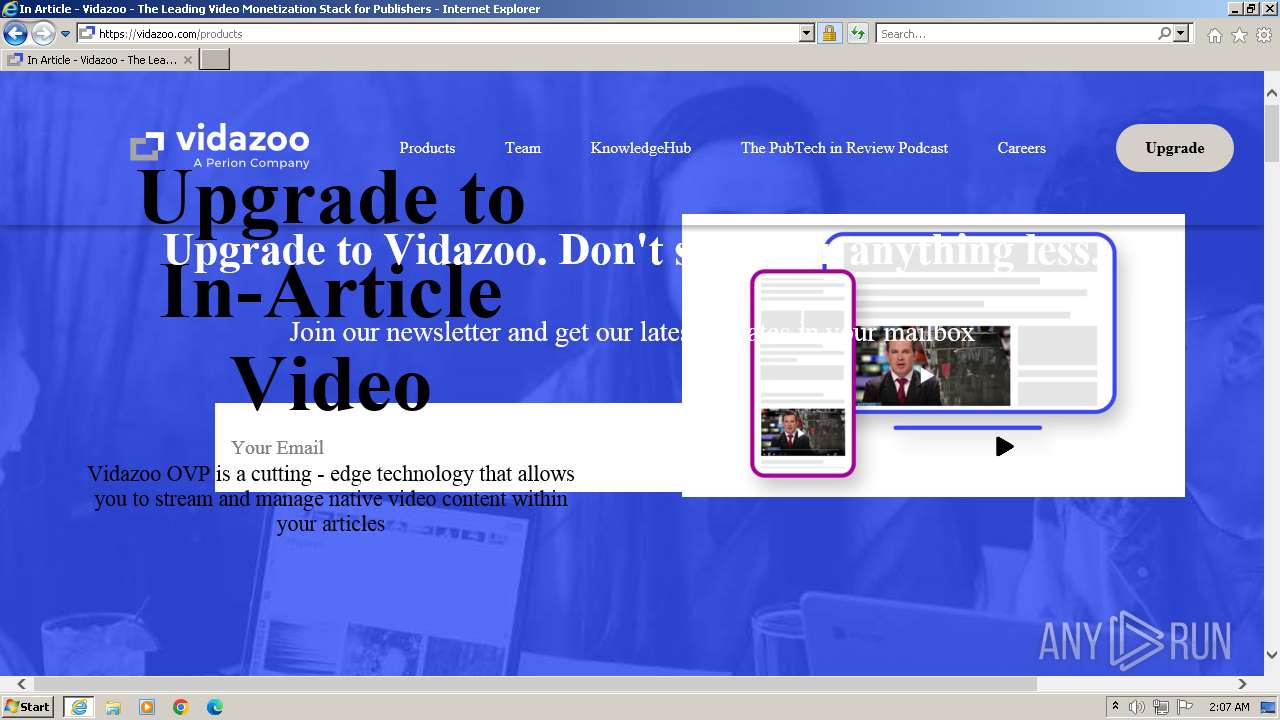Open the Team menu item
The height and width of the screenshot is (720, 1280).
tap(523, 148)
